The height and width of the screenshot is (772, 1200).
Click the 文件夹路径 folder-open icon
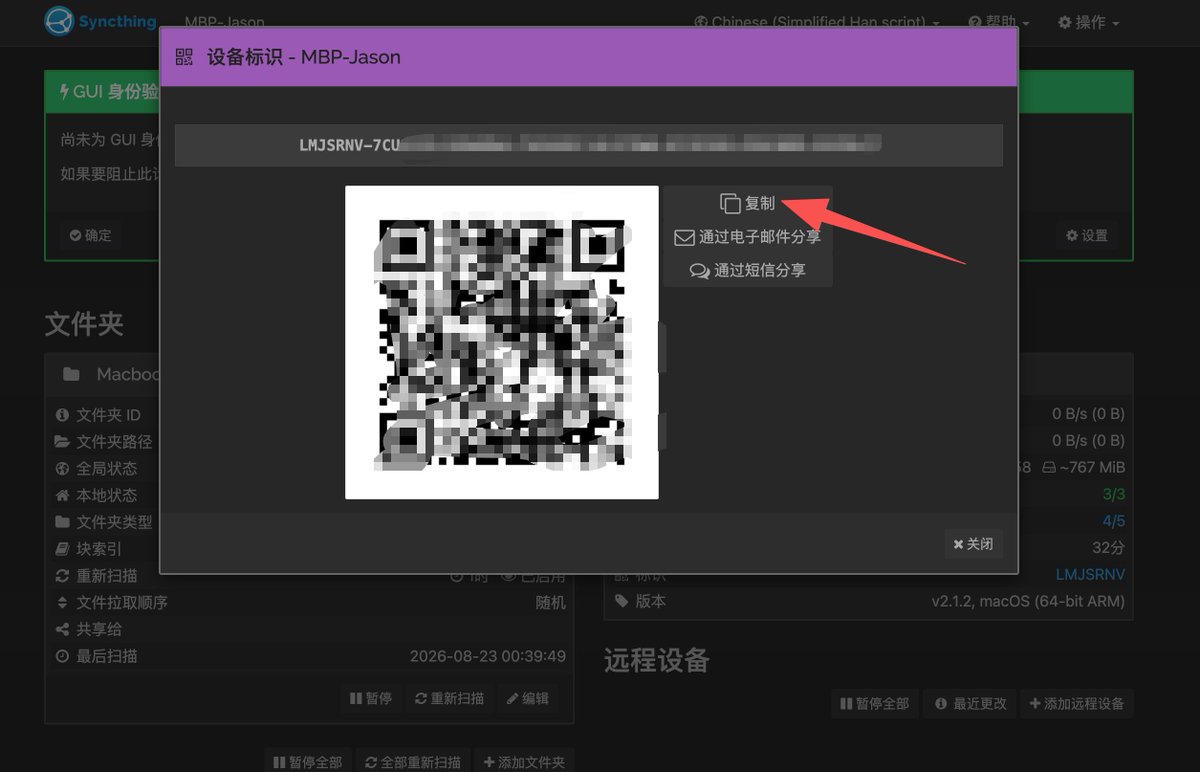click(x=62, y=441)
